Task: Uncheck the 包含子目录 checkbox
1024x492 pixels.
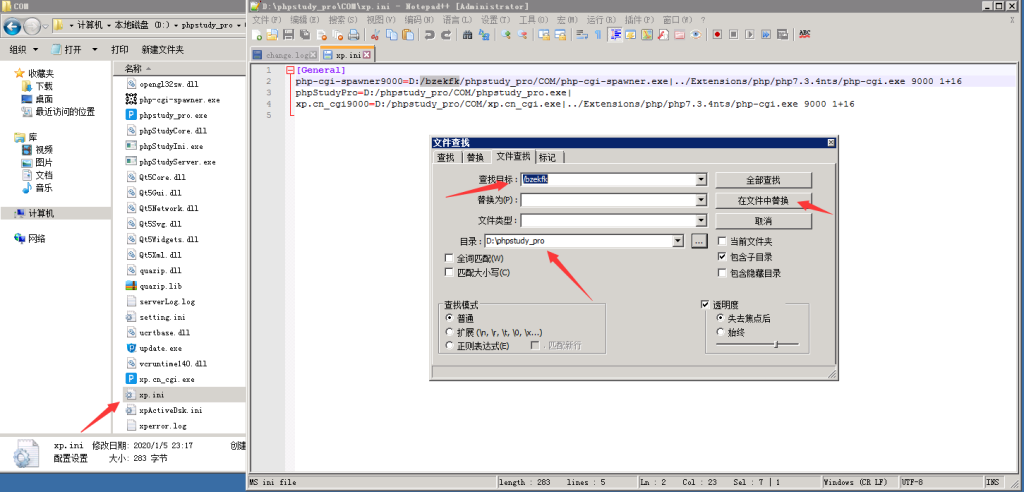Action: pyautogui.click(x=722, y=257)
